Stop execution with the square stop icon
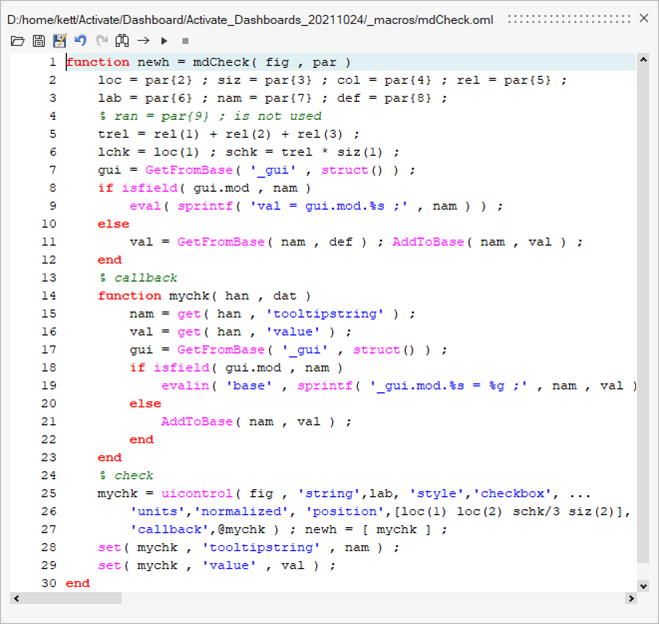659x624 pixels. (x=184, y=41)
